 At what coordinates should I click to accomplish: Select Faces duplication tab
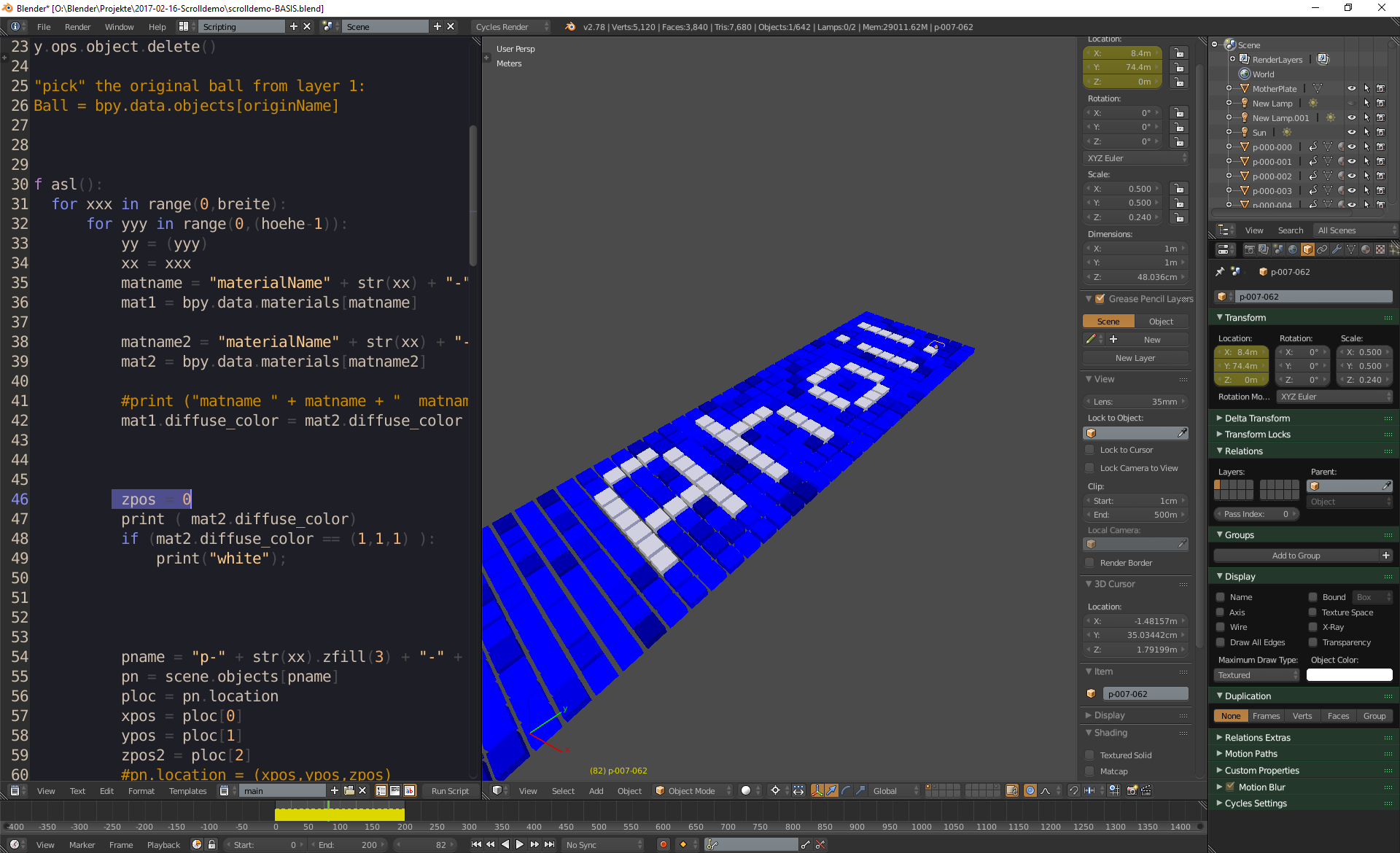click(x=1338, y=716)
